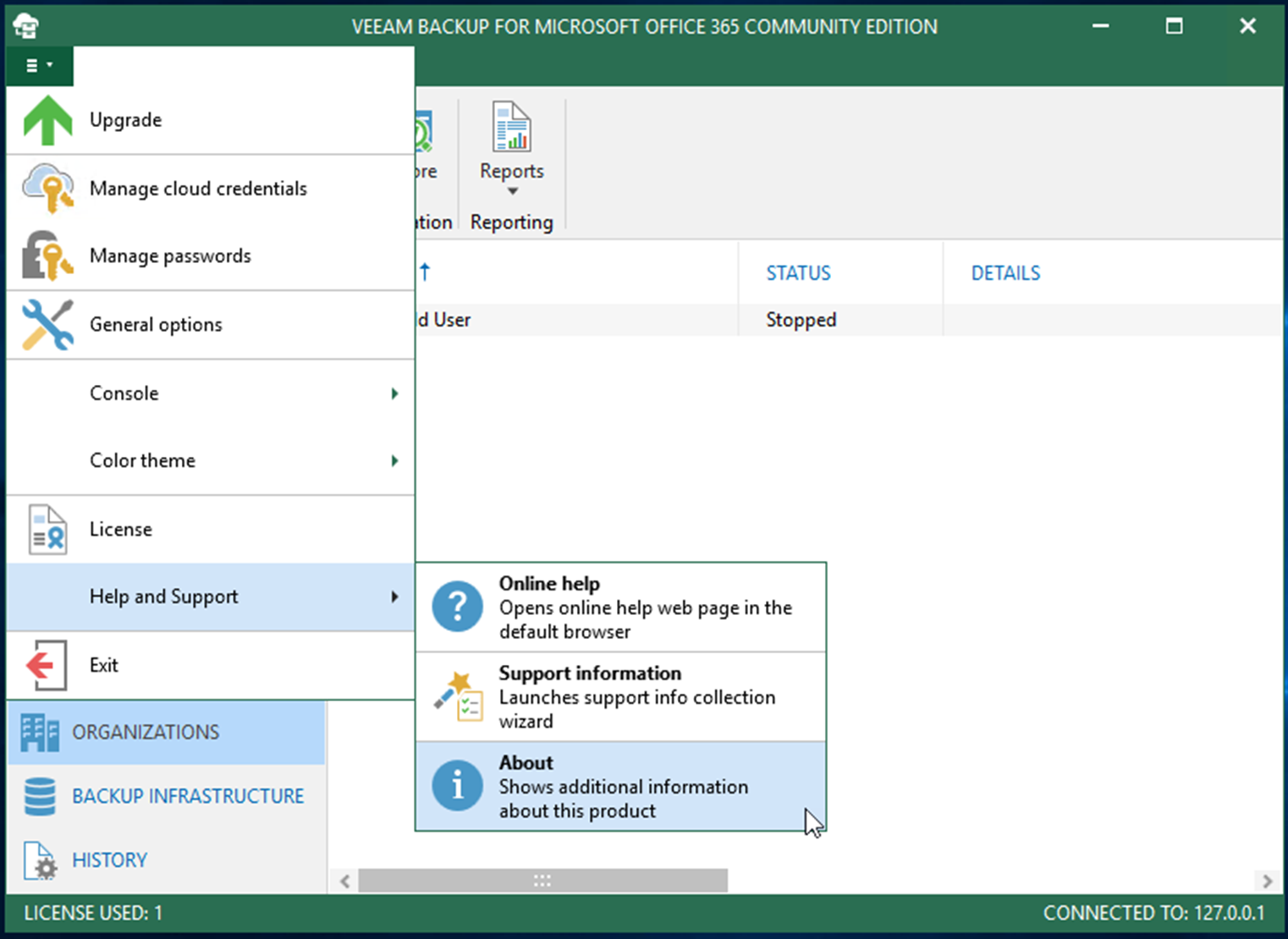The height and width of the screenshot is (939, 1288).
Task: Choose the Color theme menu entry
Action: [x=211, y=461]
